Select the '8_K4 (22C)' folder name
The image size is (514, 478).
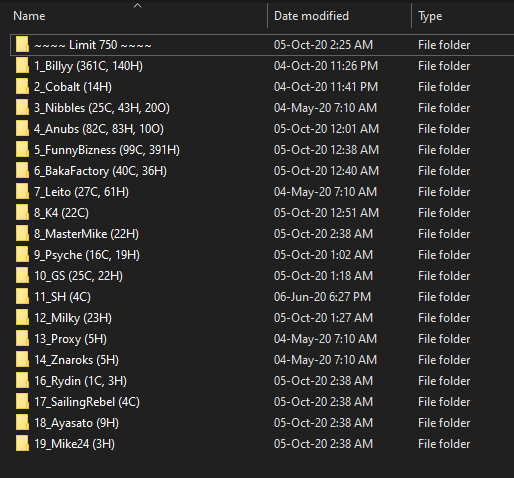[x=61, y=213]
